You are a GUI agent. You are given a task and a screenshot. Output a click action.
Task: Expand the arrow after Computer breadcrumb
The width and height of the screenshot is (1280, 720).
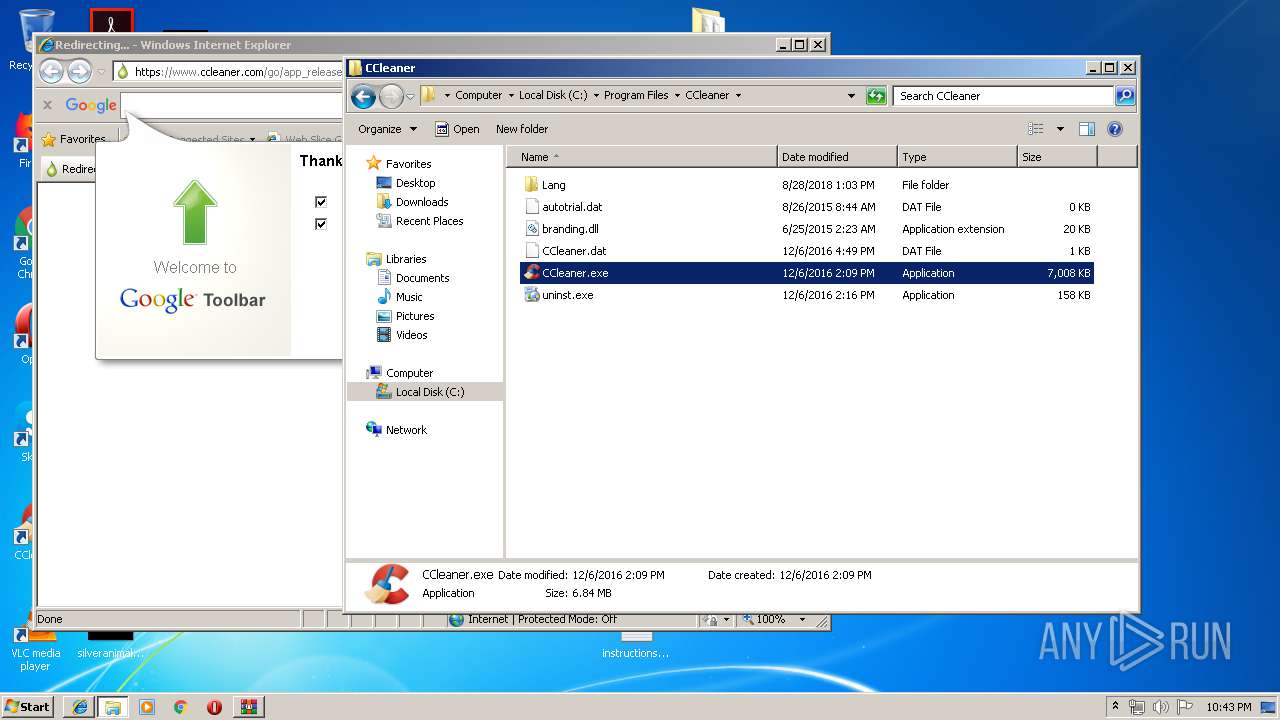pyautogui.click(x=510, y=96)
